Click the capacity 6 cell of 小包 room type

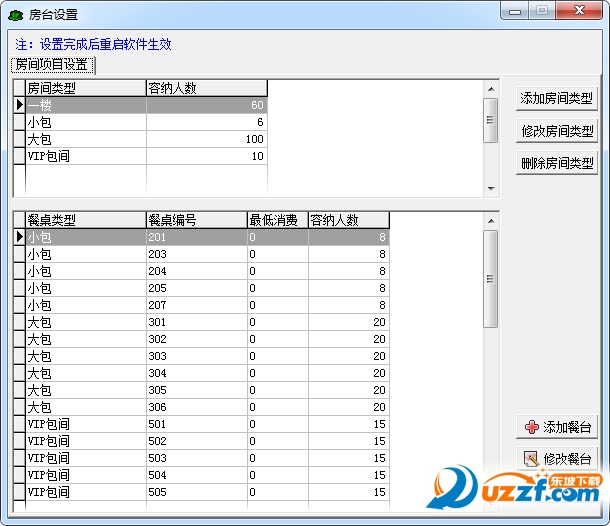207,122
